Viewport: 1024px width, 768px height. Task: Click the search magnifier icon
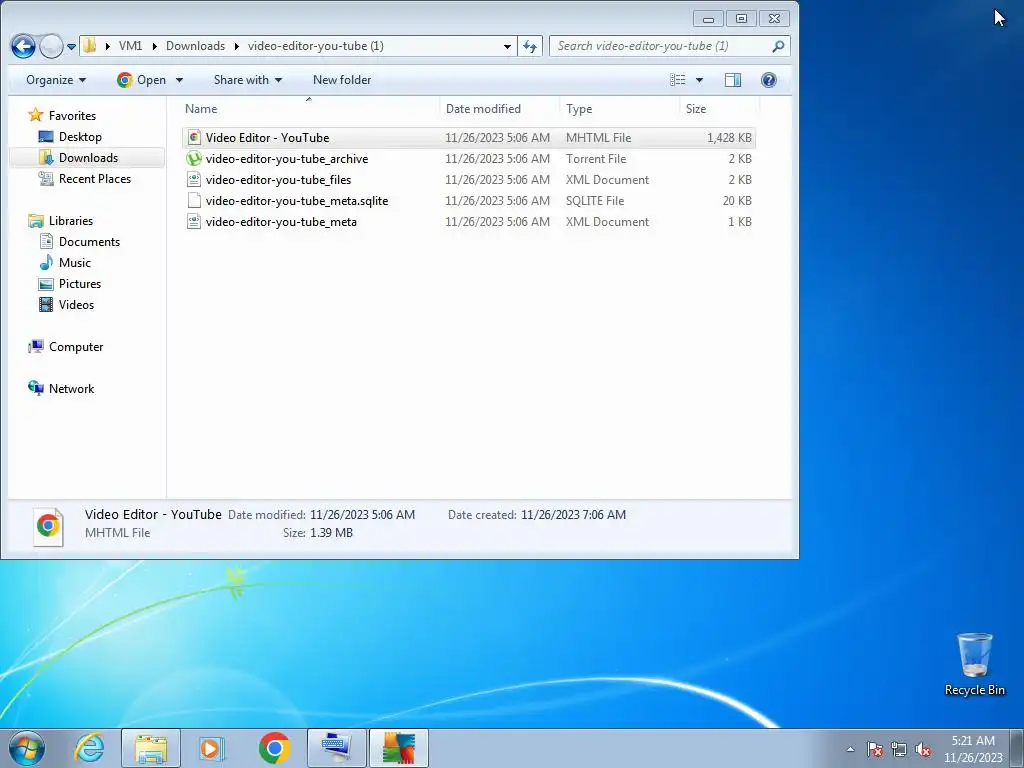coord(778,46)
